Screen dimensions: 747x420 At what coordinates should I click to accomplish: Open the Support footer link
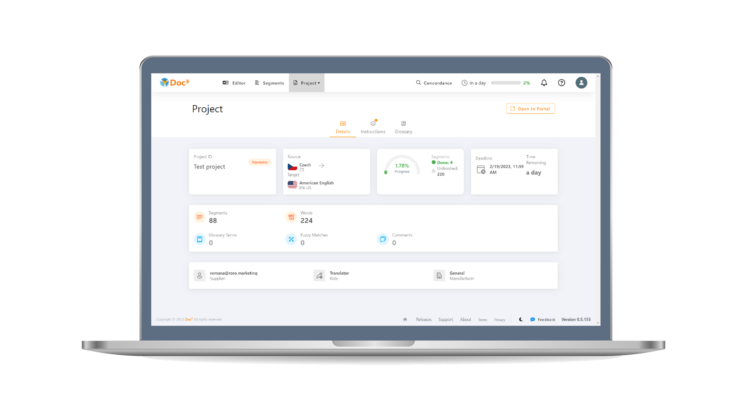click(445, 320)
